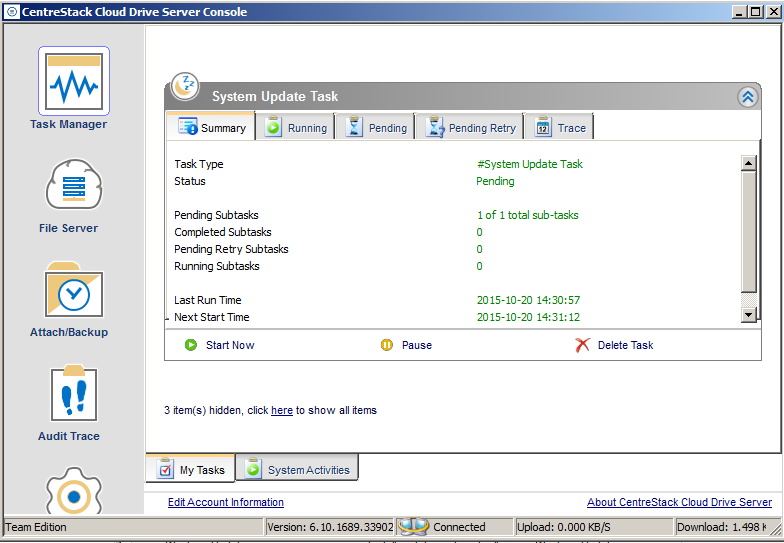Click the System Update Task header title
This screenshot has height=543, width=784.
[275, 96]
